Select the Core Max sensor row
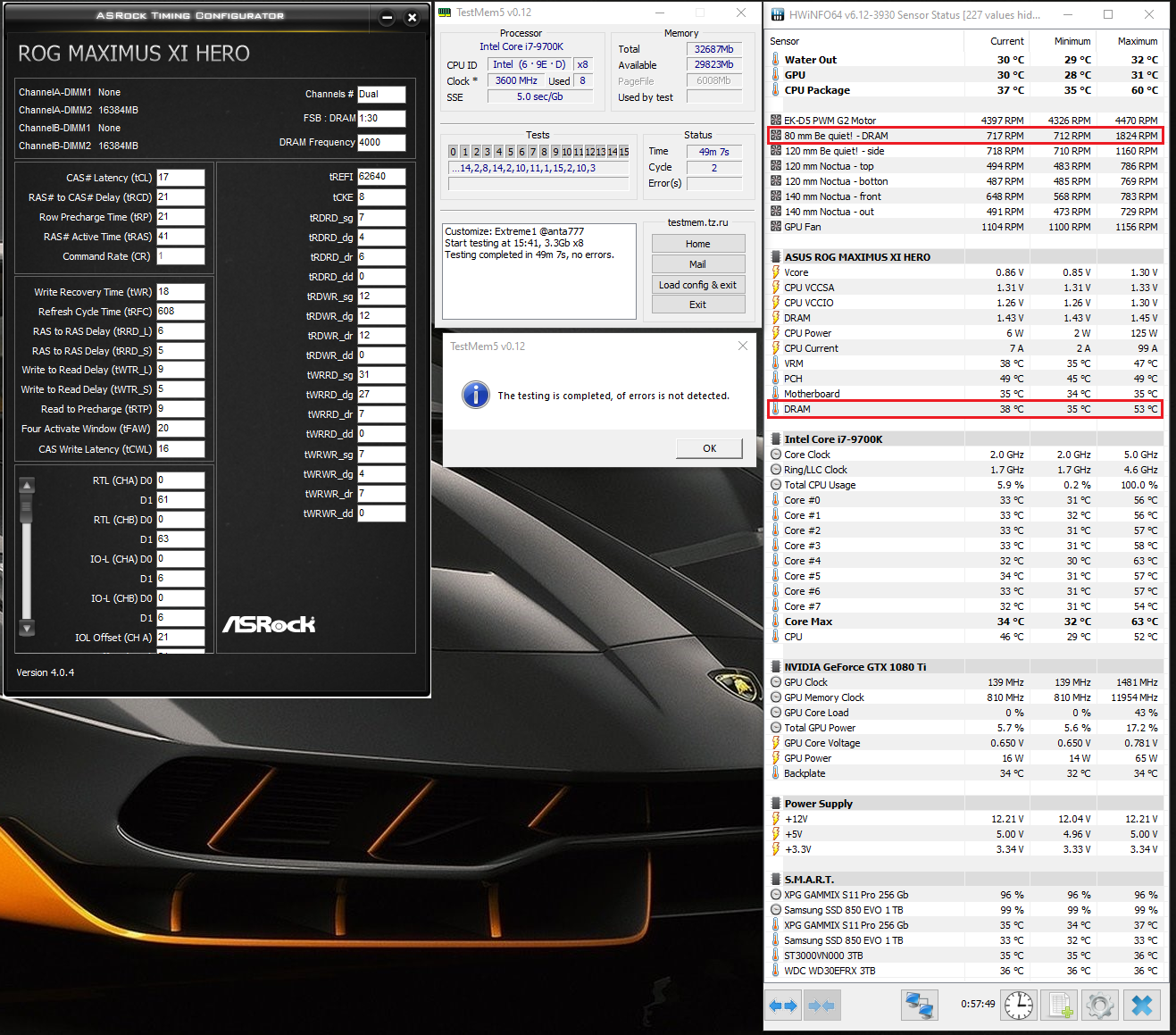 point(964,622)
